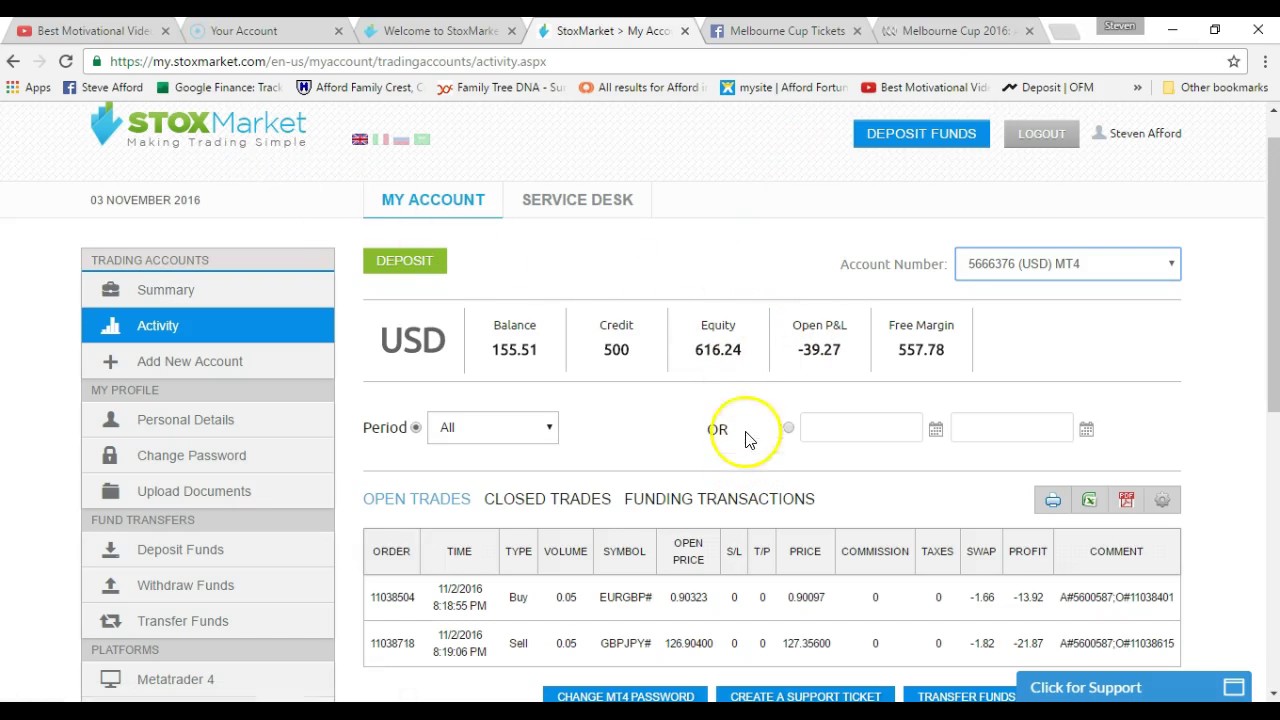
Task: Click the page vertical scrollbar
Action: point(1272,275)
